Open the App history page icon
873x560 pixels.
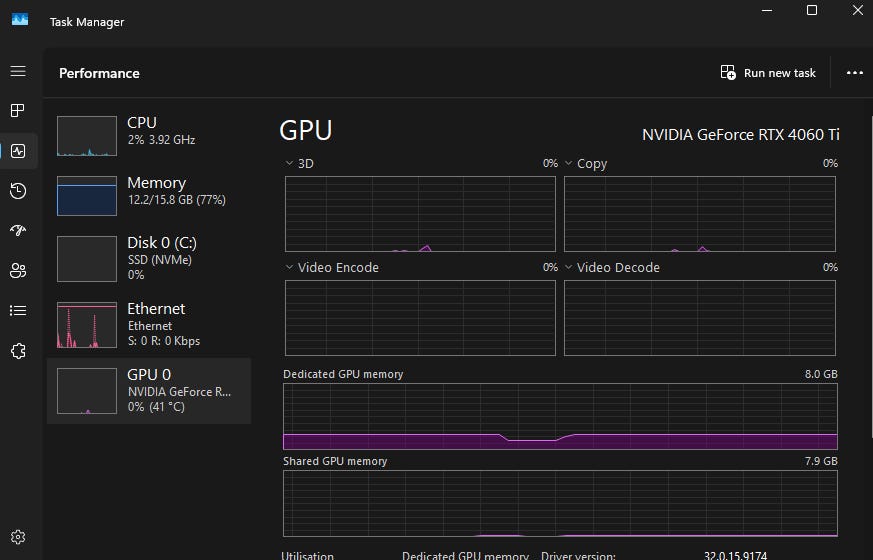click(18, 191)
